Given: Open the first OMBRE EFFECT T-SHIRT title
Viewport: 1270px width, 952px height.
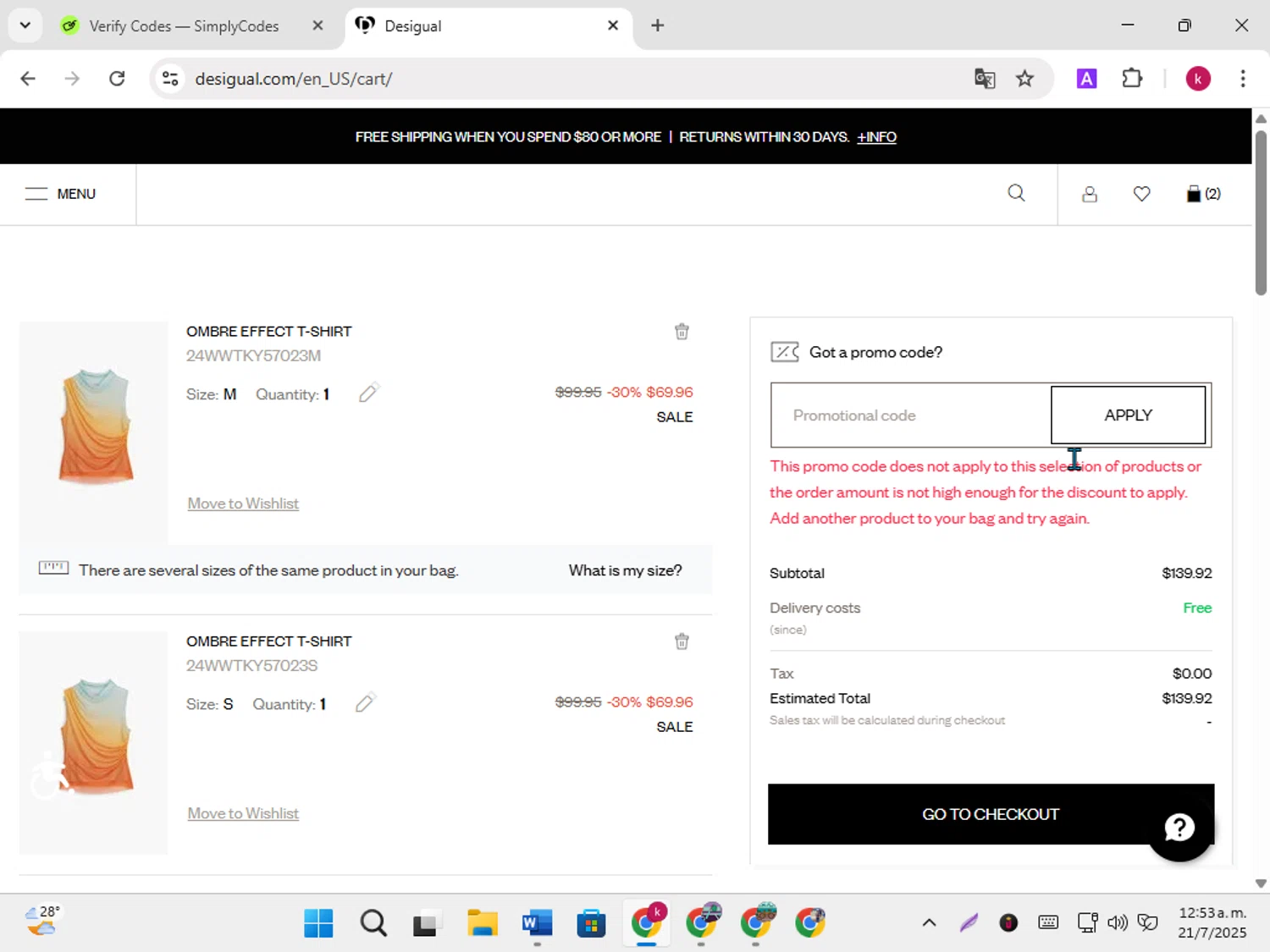Looking at the screenshot, I should [x=269, y=332].
